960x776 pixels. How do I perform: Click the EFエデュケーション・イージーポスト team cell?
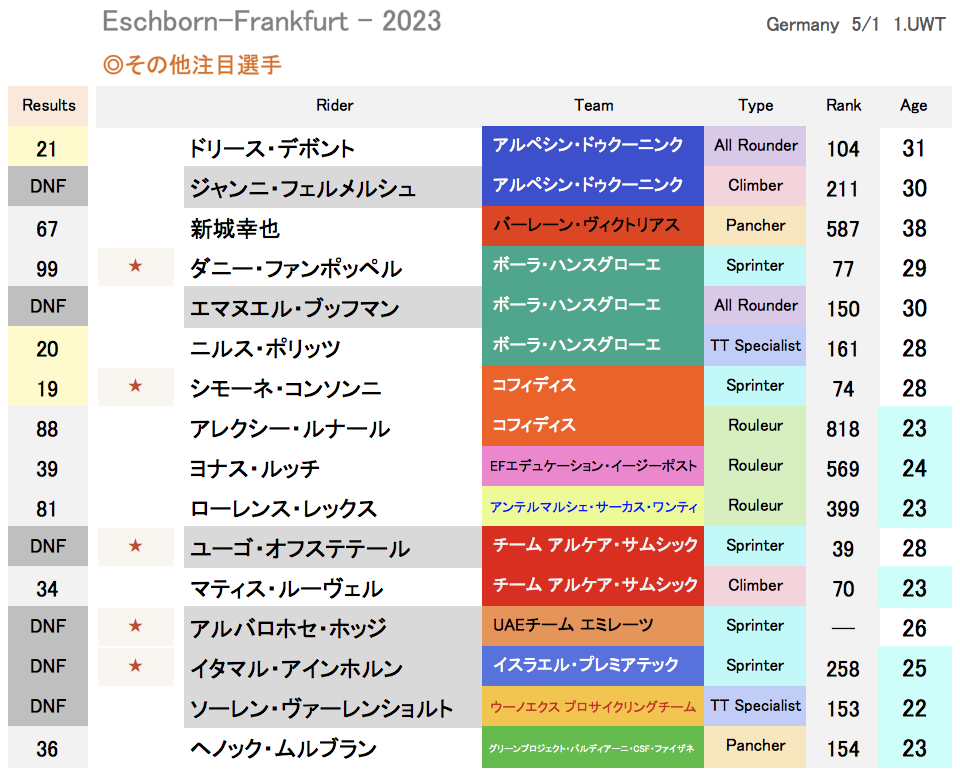click(x=593, y=466)
